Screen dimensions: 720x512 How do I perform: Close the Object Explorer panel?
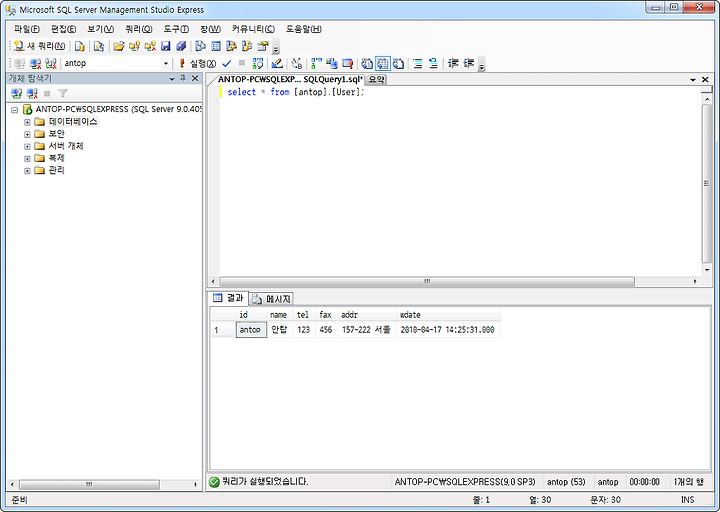(x=195, y=79)
